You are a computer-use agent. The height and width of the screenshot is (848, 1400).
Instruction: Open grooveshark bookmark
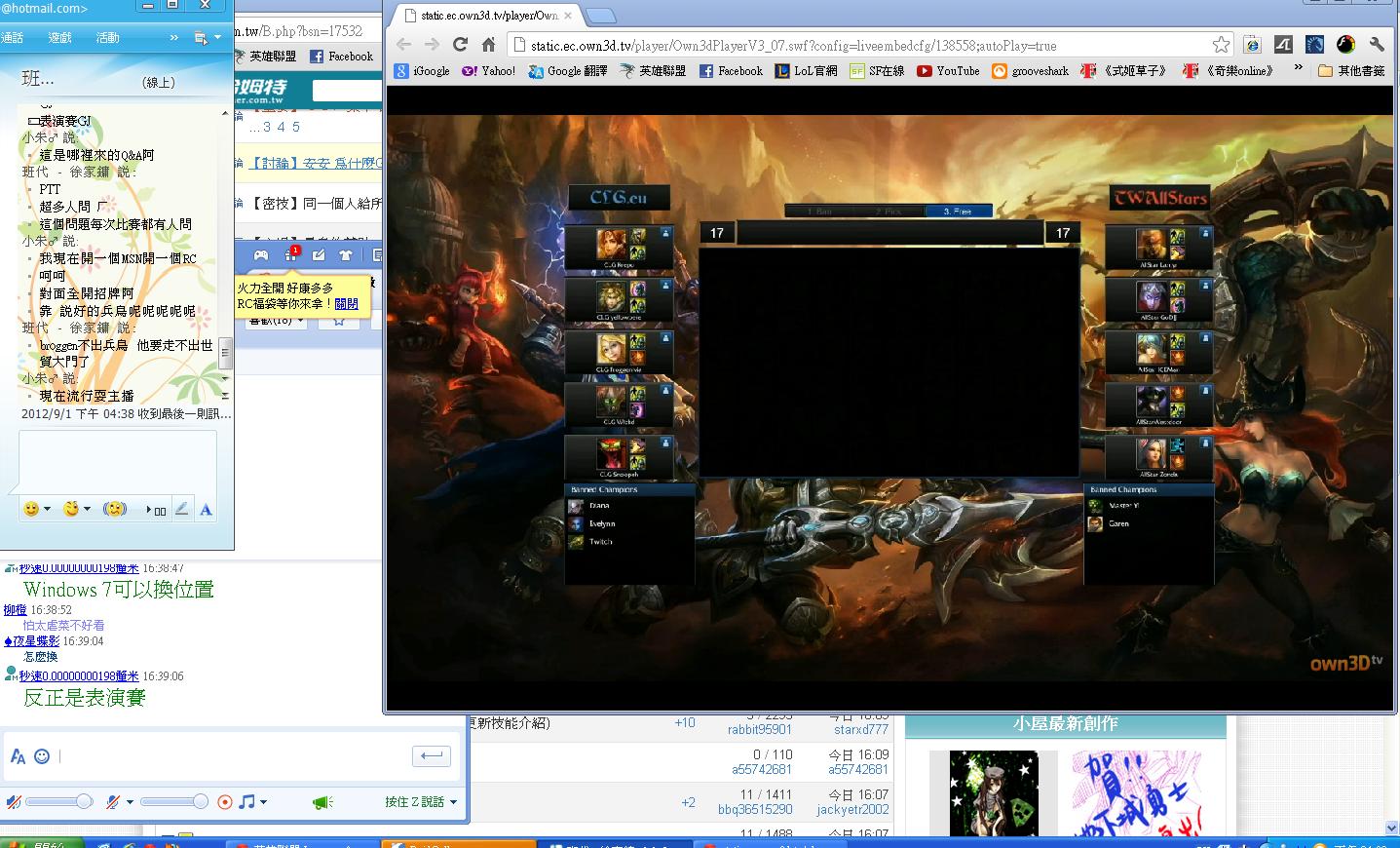(1030, 71)
